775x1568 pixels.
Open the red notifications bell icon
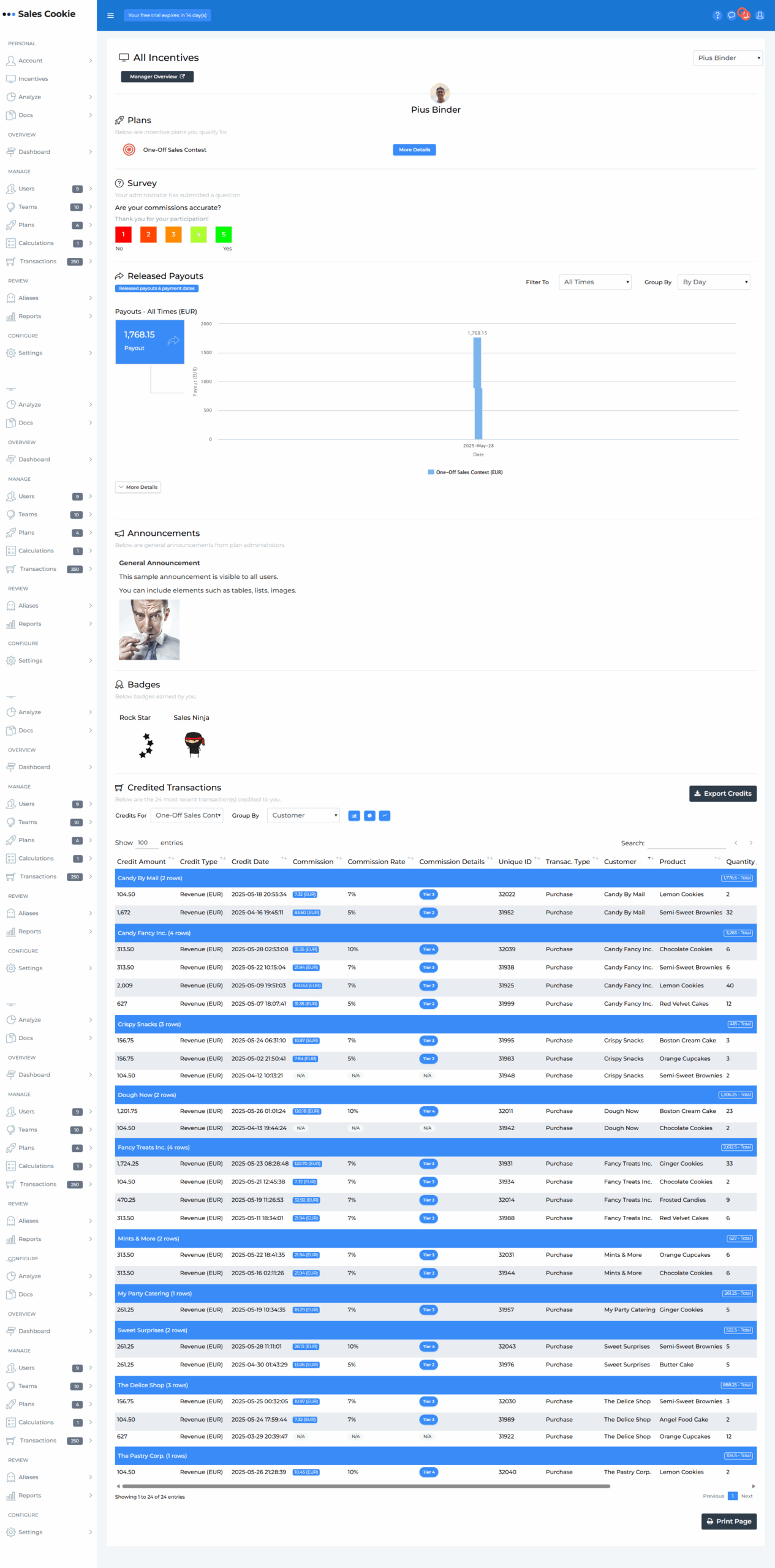pos(744,15)
